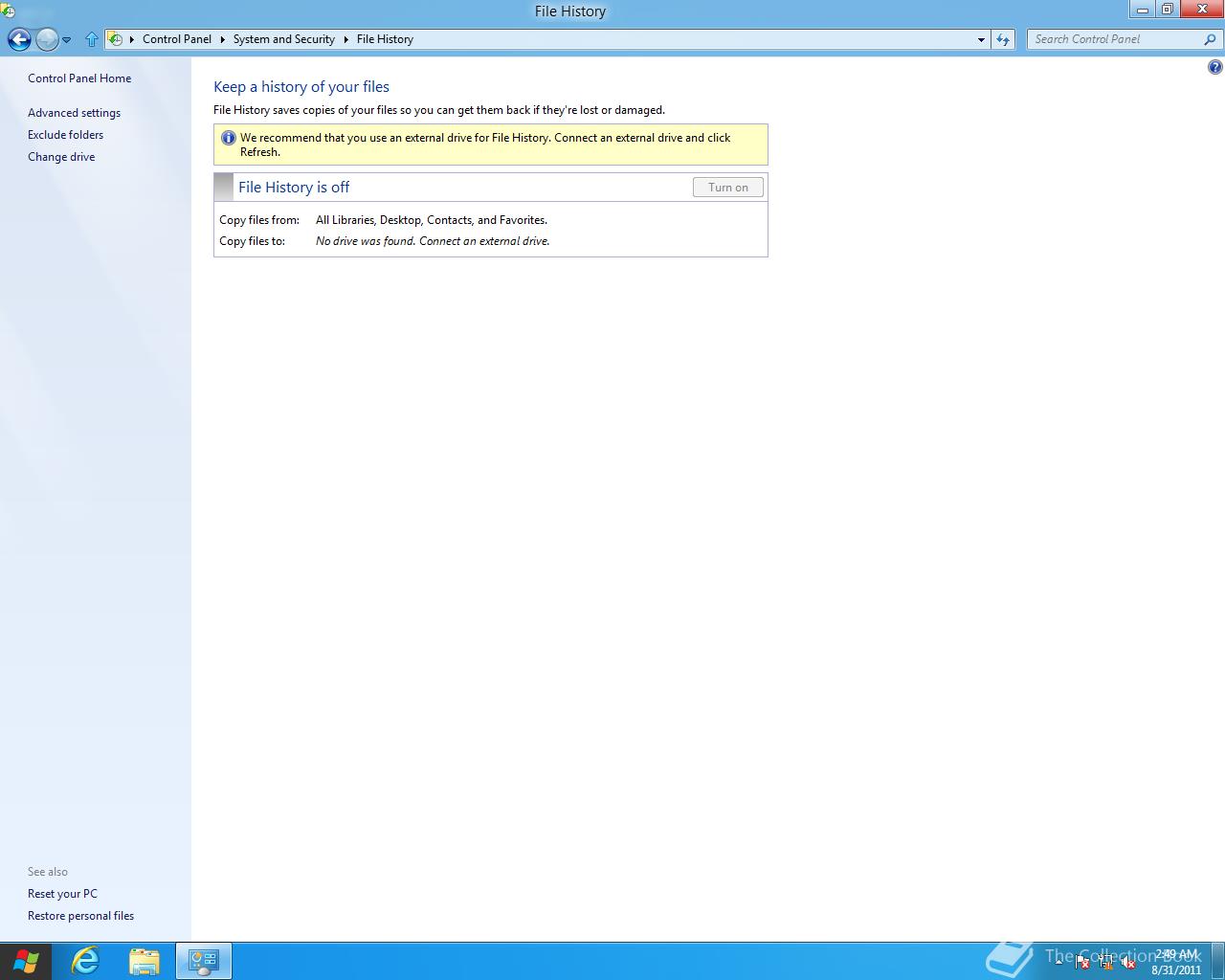The width and height of the screenshot is (1225, 980).
Task: Launch Internet Explorer from taskbar
Action: point(85,961)
